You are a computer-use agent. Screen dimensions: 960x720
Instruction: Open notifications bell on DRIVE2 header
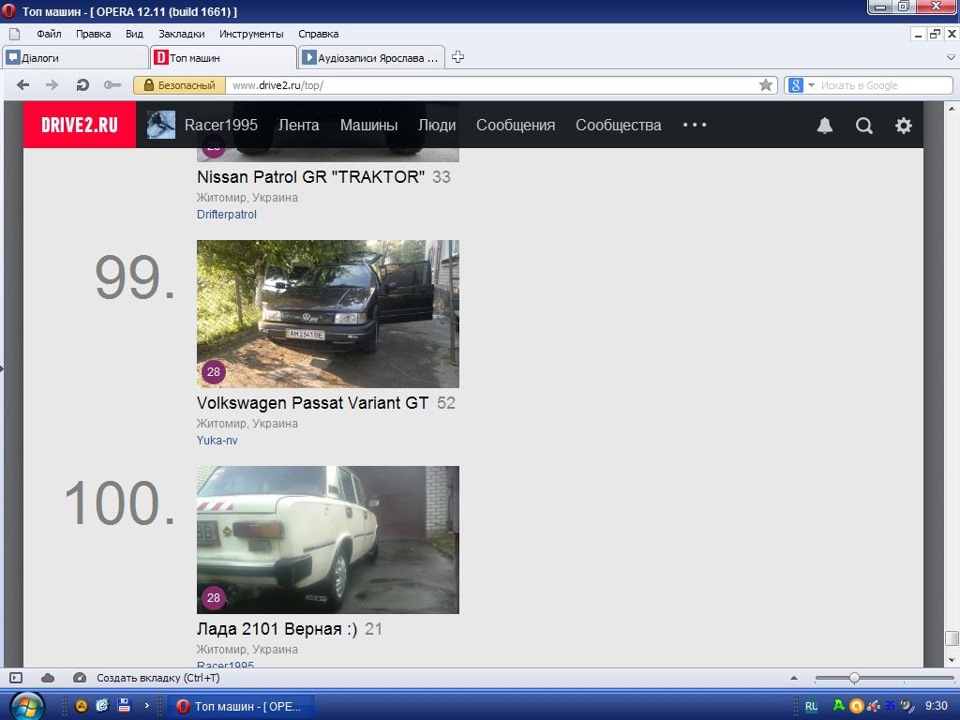click(825, 126)
